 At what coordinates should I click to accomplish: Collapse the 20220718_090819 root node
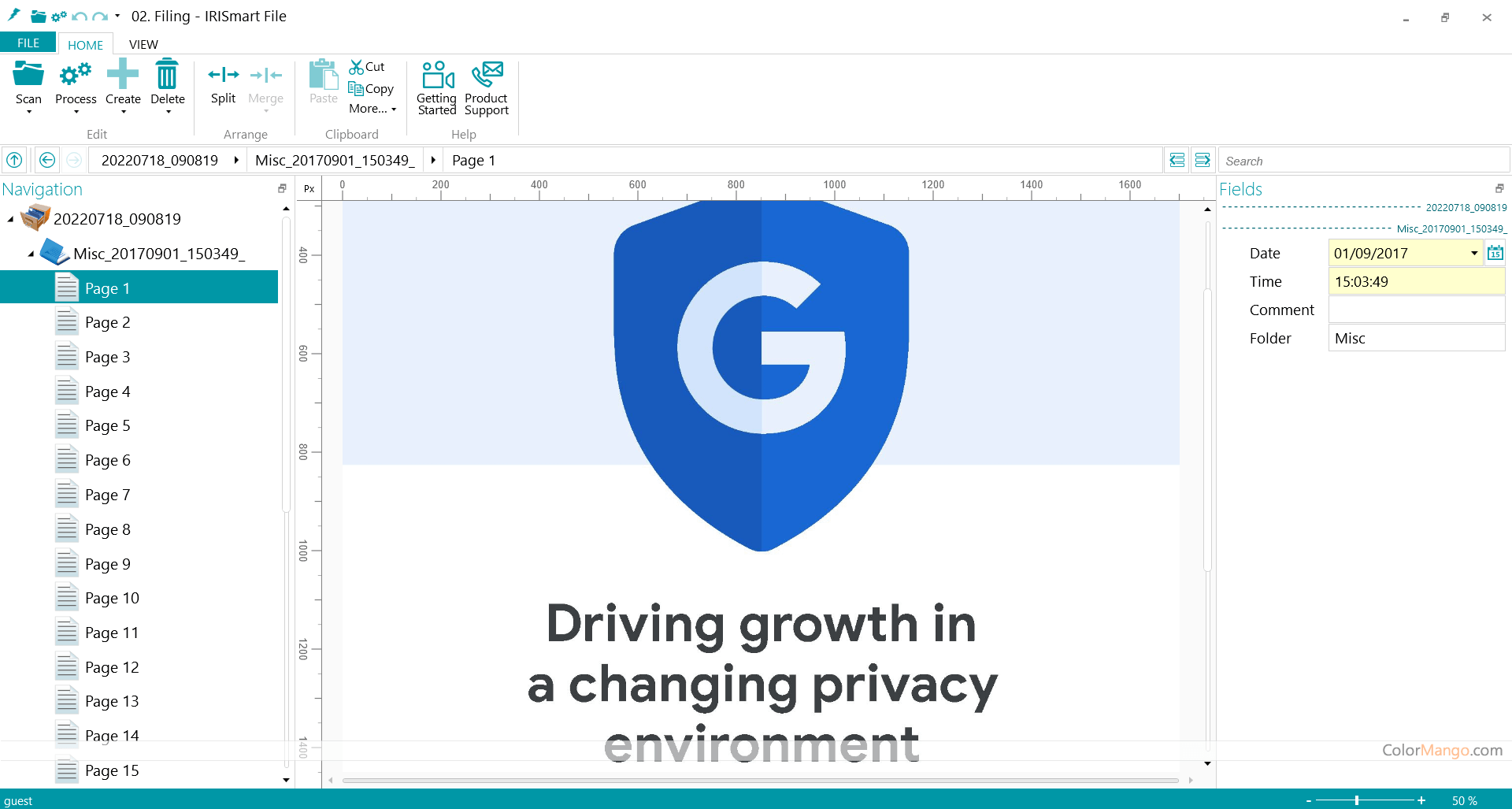10,219
